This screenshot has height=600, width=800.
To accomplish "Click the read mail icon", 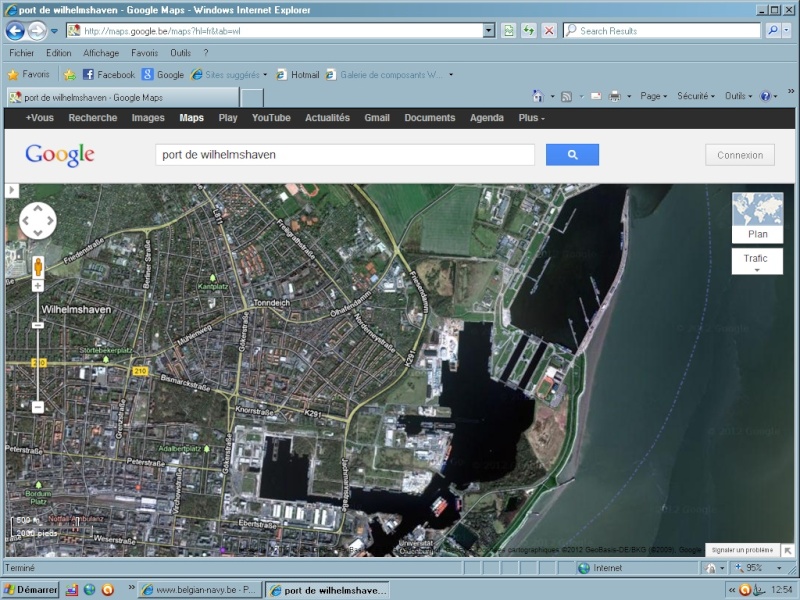I will click(x=596, y=96).
